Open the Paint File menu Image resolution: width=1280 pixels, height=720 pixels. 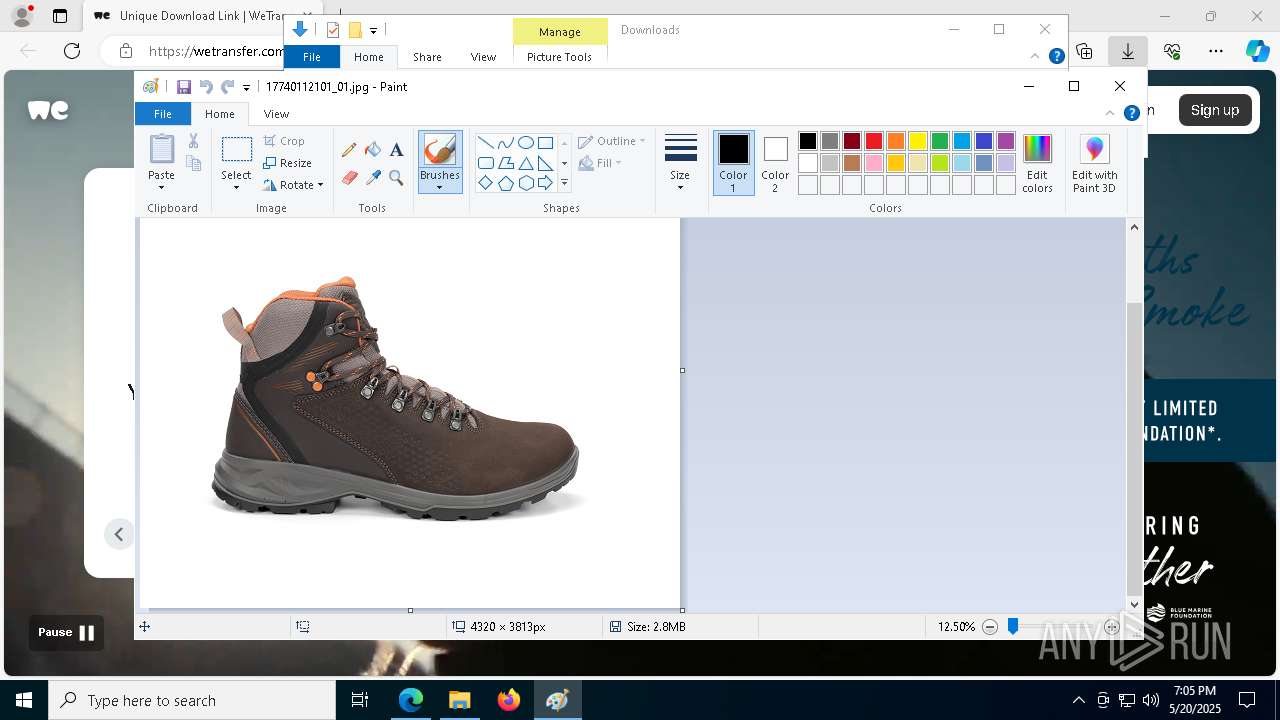[x=162, y=114]
